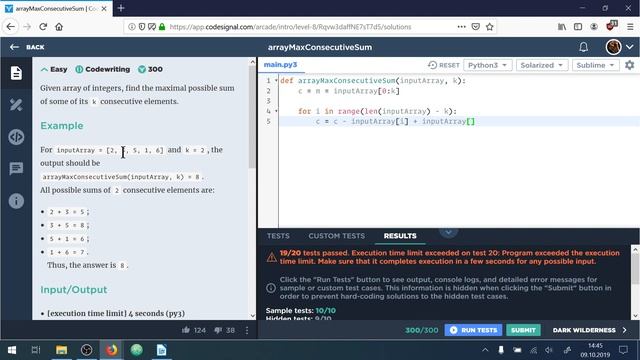Open the language Python3 dropdown
The image size is (640, 360).
(487, 65)
